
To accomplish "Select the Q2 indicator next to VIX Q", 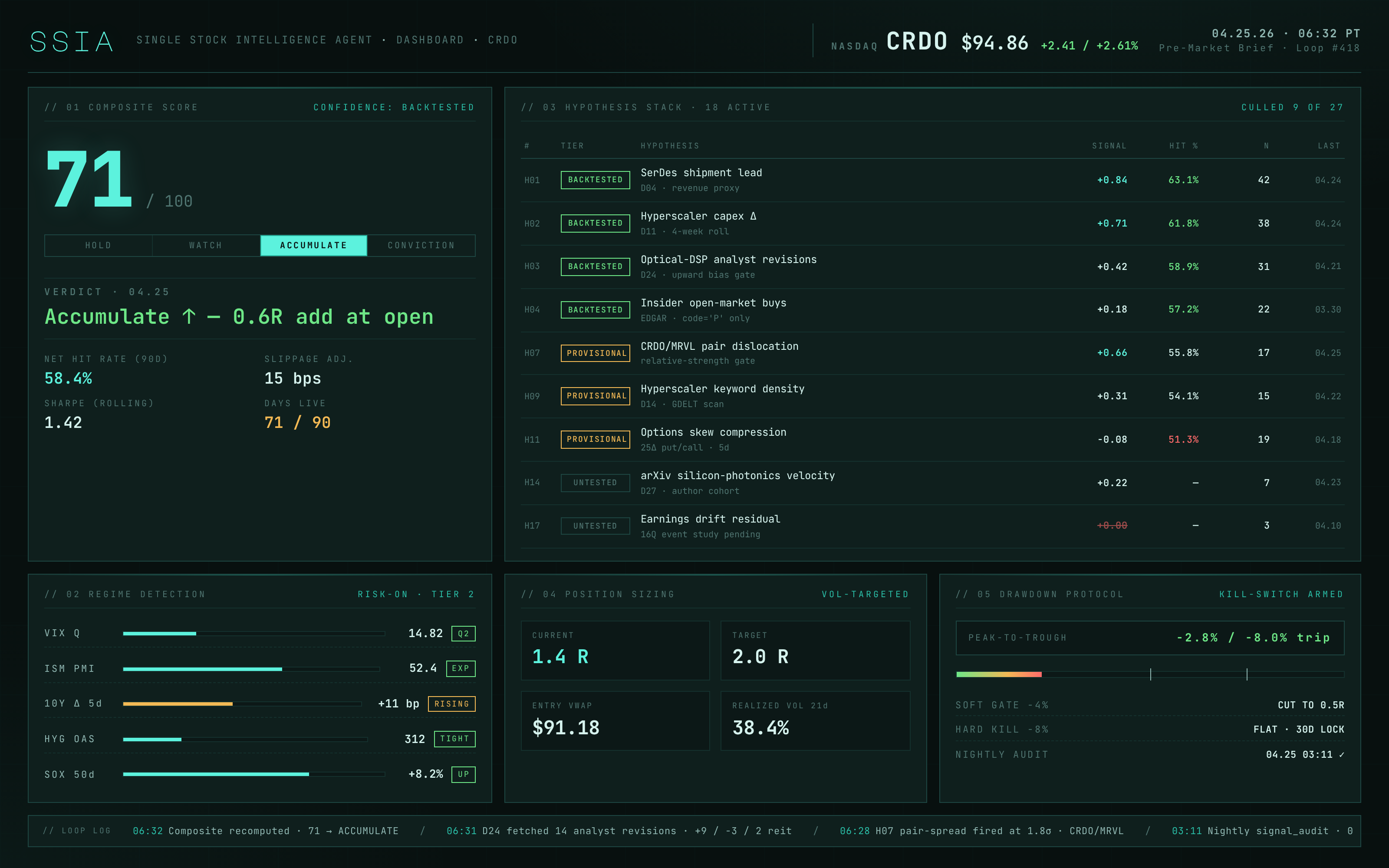I will (x=463, y=633).
